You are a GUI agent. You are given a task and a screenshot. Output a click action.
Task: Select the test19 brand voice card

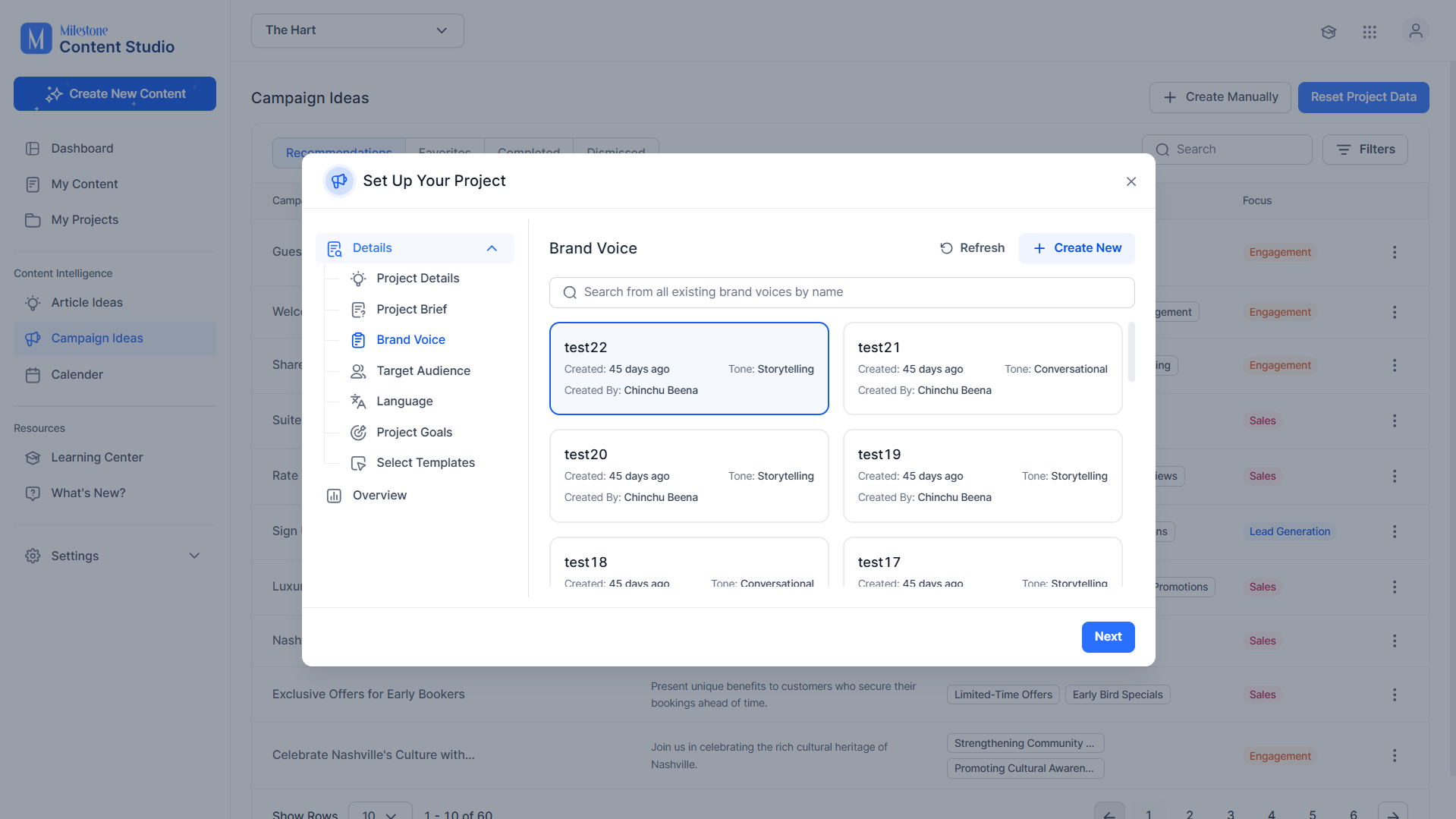pos(982,476)
